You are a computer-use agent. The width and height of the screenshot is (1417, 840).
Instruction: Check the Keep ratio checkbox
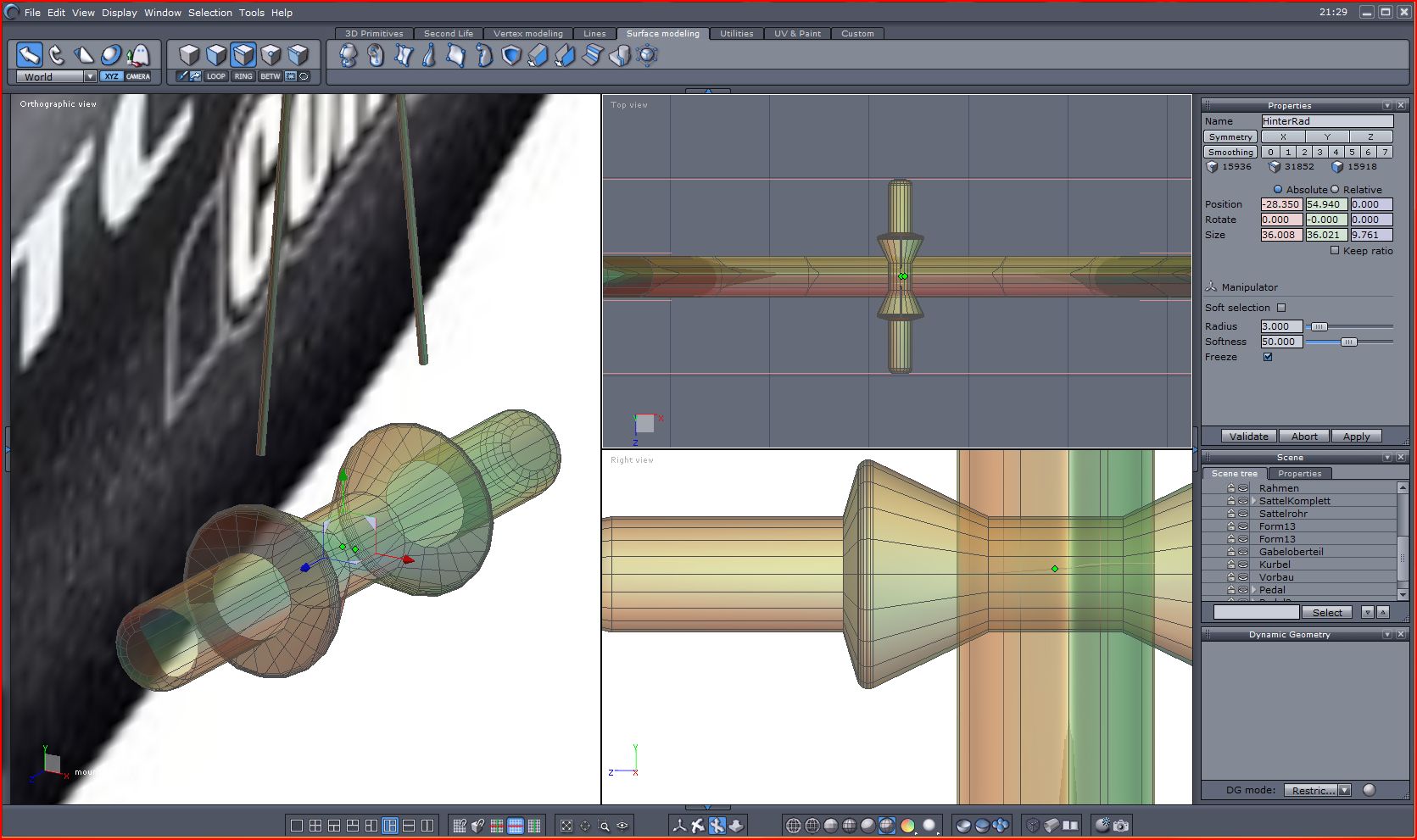coord(1335,251)
